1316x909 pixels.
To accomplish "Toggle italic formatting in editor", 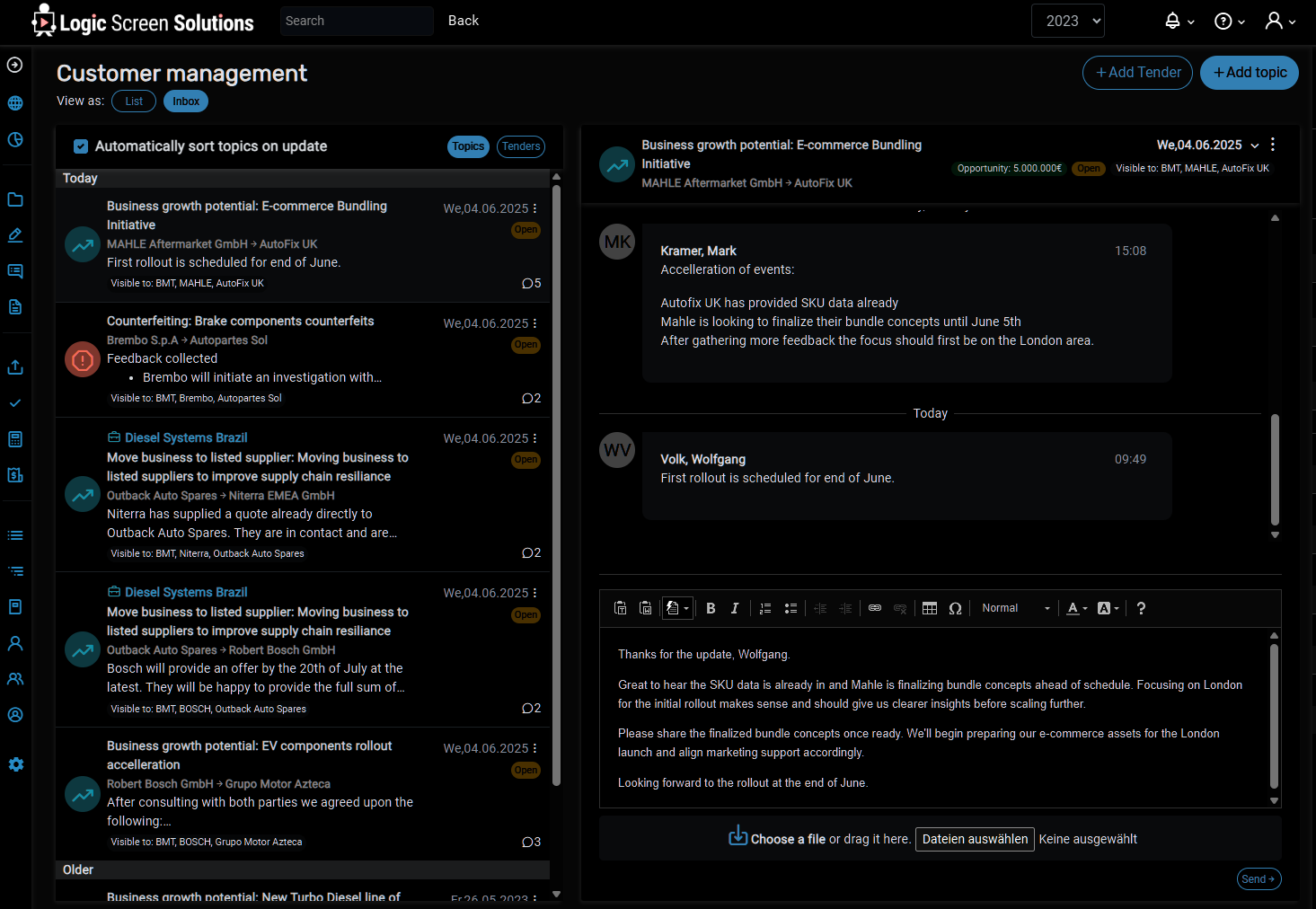I will point(735,608).
